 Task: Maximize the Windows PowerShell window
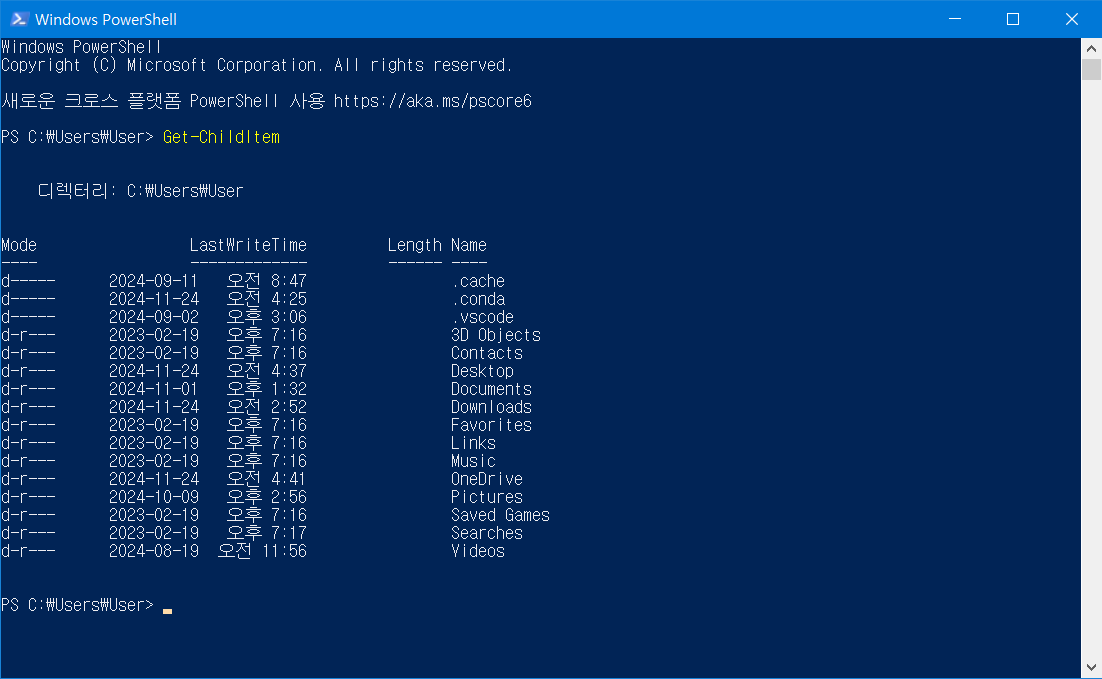[x=1013, y=19]
